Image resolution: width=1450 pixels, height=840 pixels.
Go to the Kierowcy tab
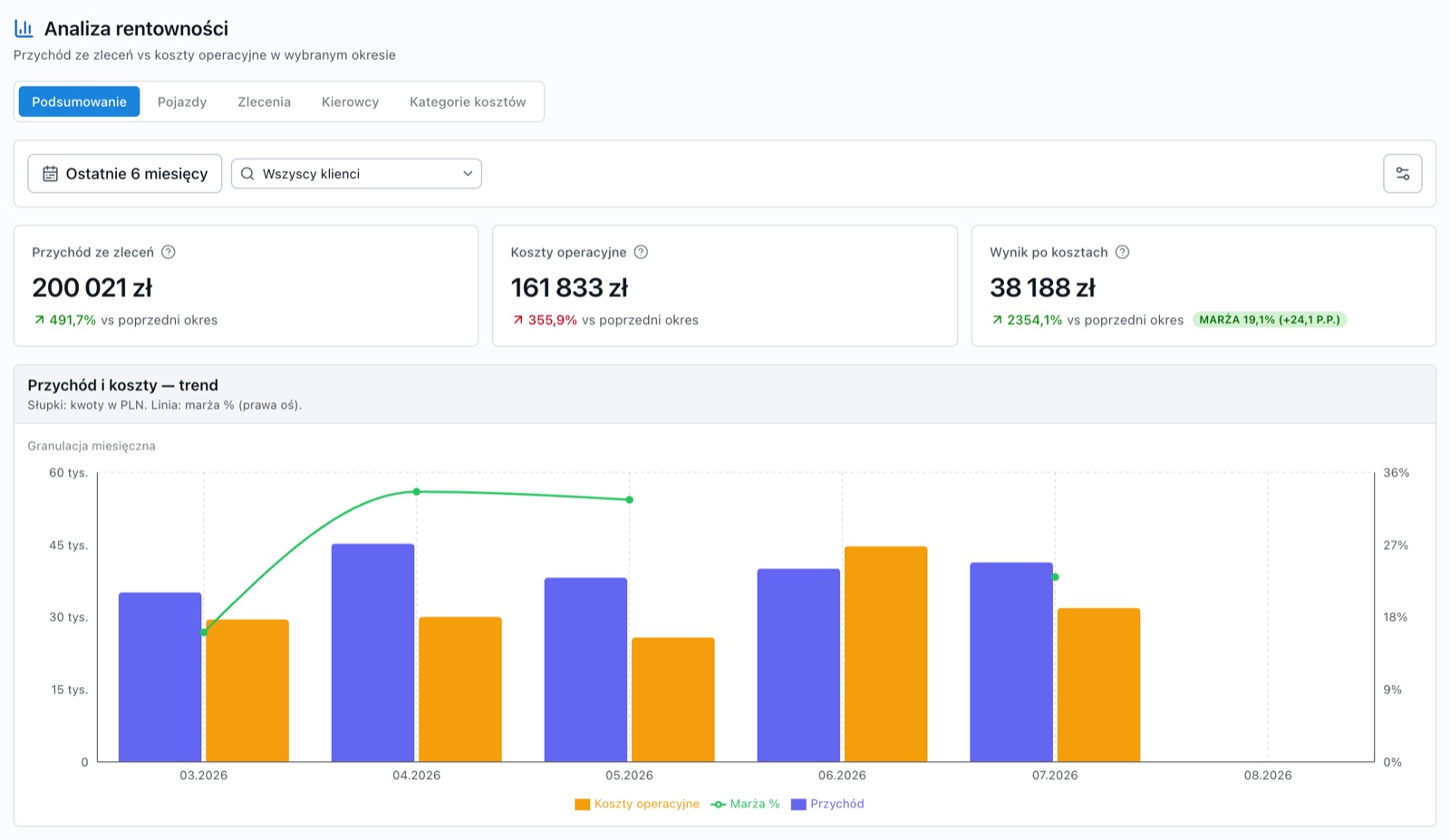coord(350,101)
